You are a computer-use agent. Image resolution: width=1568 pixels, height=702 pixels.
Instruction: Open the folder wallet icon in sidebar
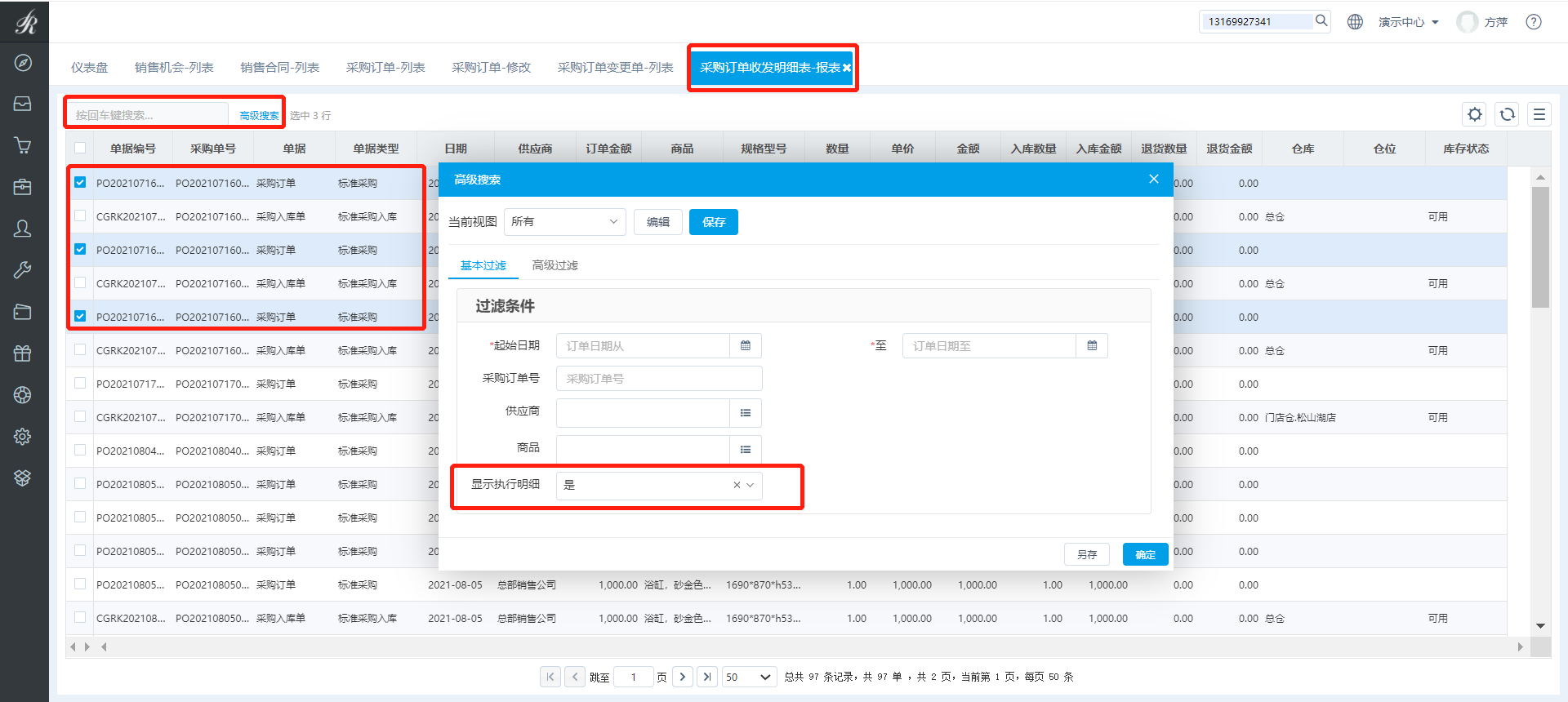point(23,312)
